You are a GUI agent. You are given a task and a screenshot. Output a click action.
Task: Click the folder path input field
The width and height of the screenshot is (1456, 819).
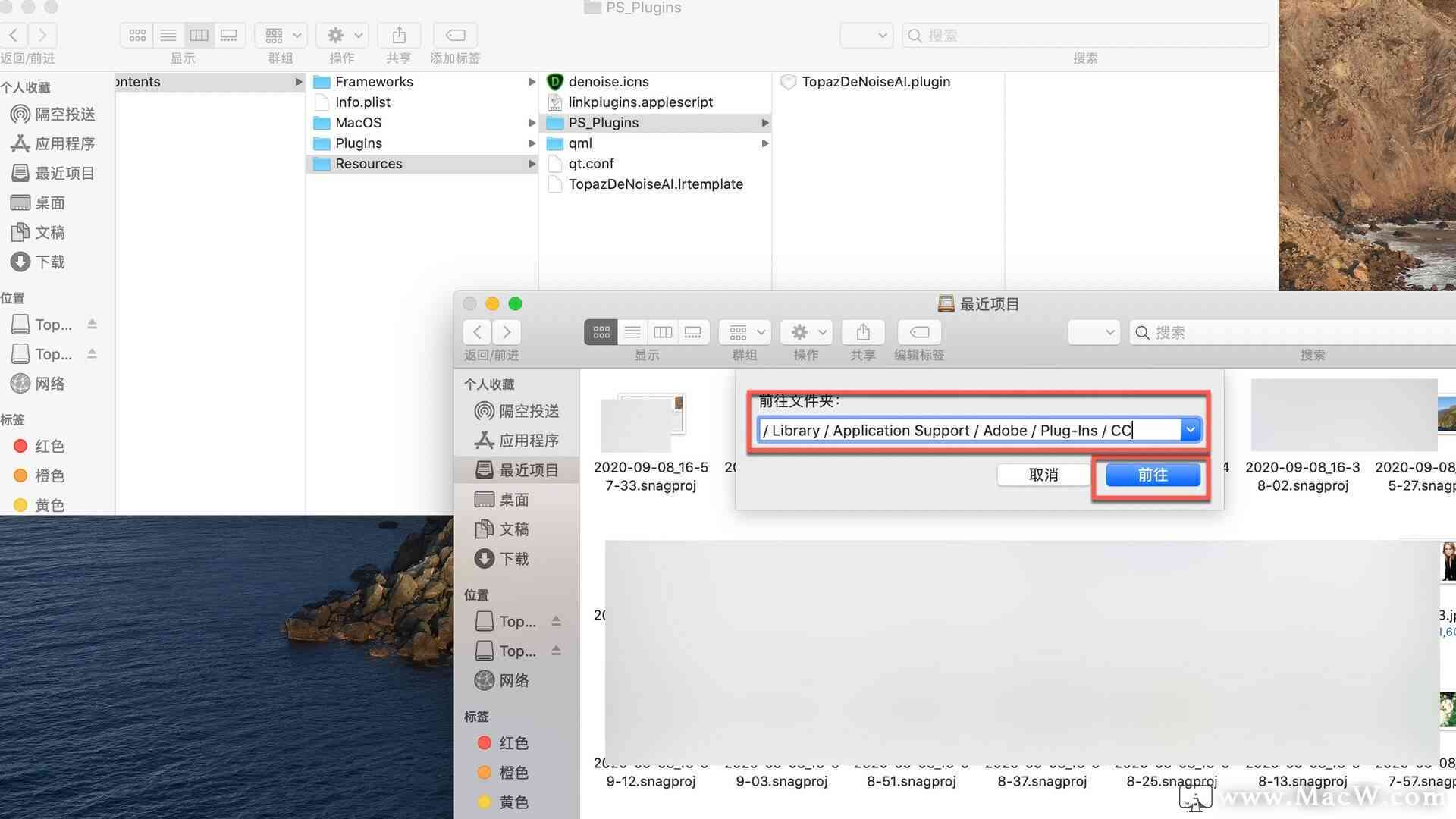969,431
